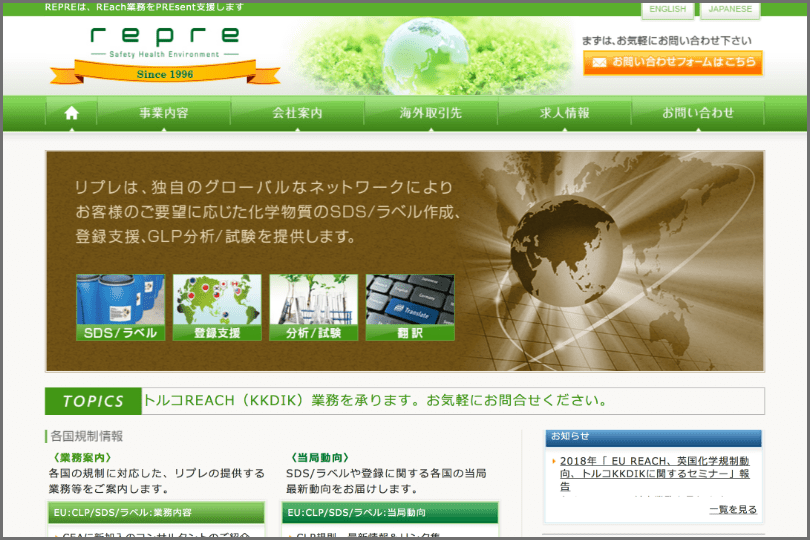The width and height of the screenshot is (810, 540).
Task: Switch language to JAPANESE
Action: [730, 10]
